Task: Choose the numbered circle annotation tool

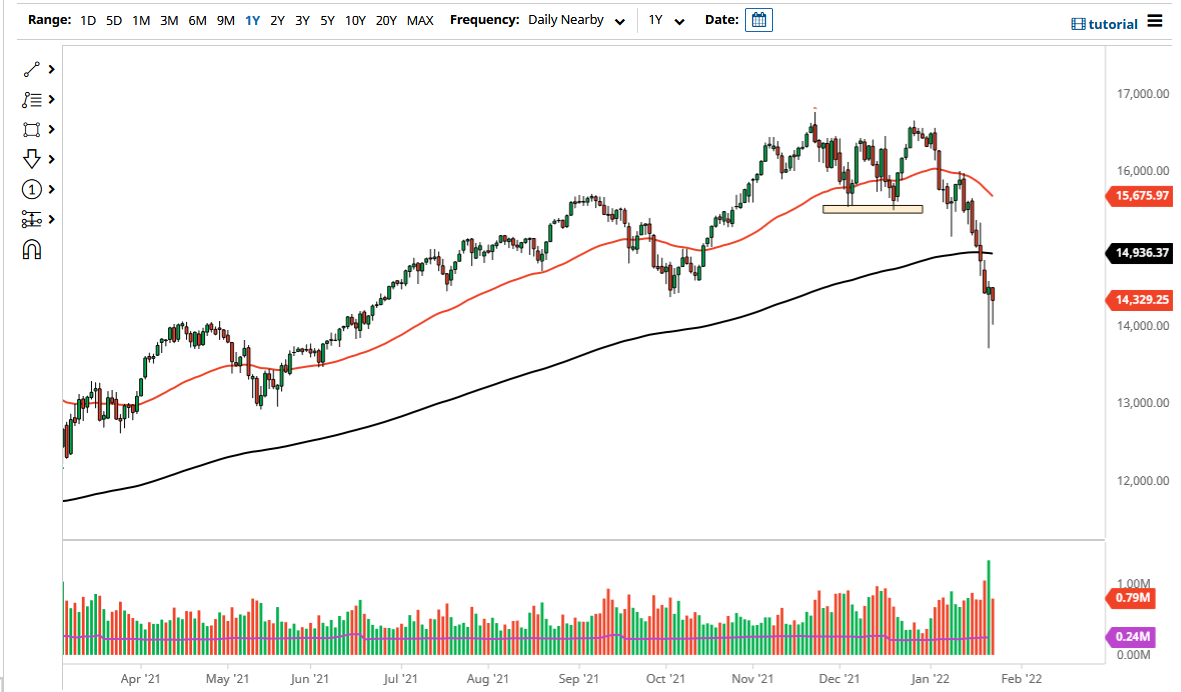Action: 31,189
